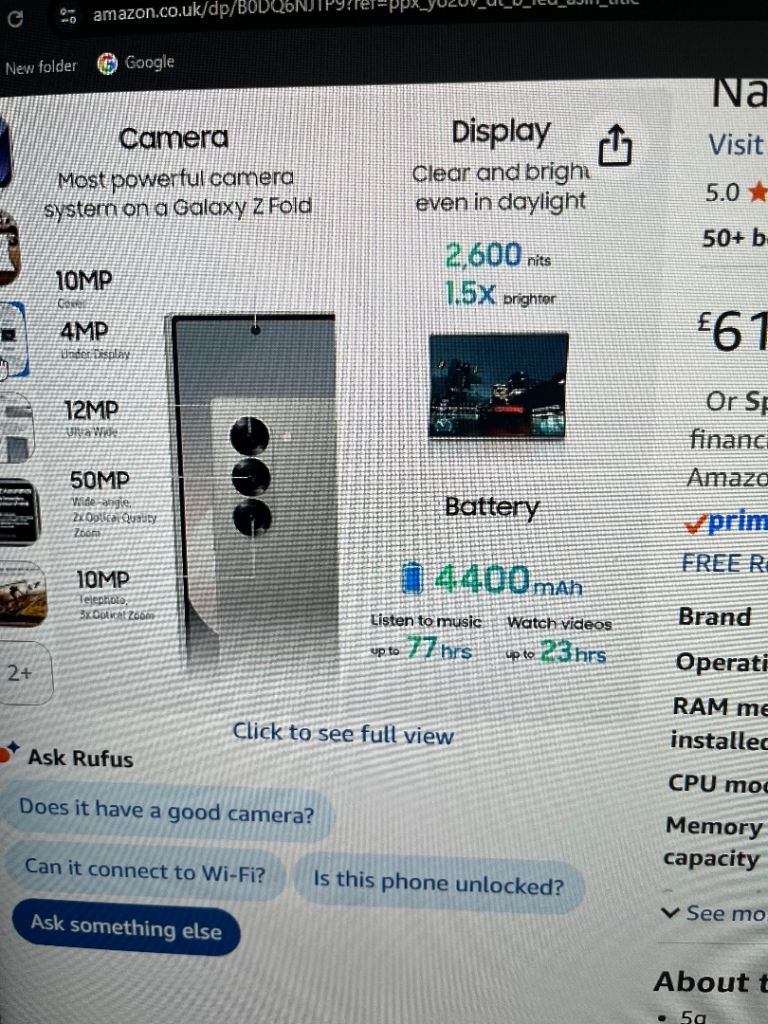Click the share icon beside Display
Viewport: 768px width, 1024px height.
(615, 145)
